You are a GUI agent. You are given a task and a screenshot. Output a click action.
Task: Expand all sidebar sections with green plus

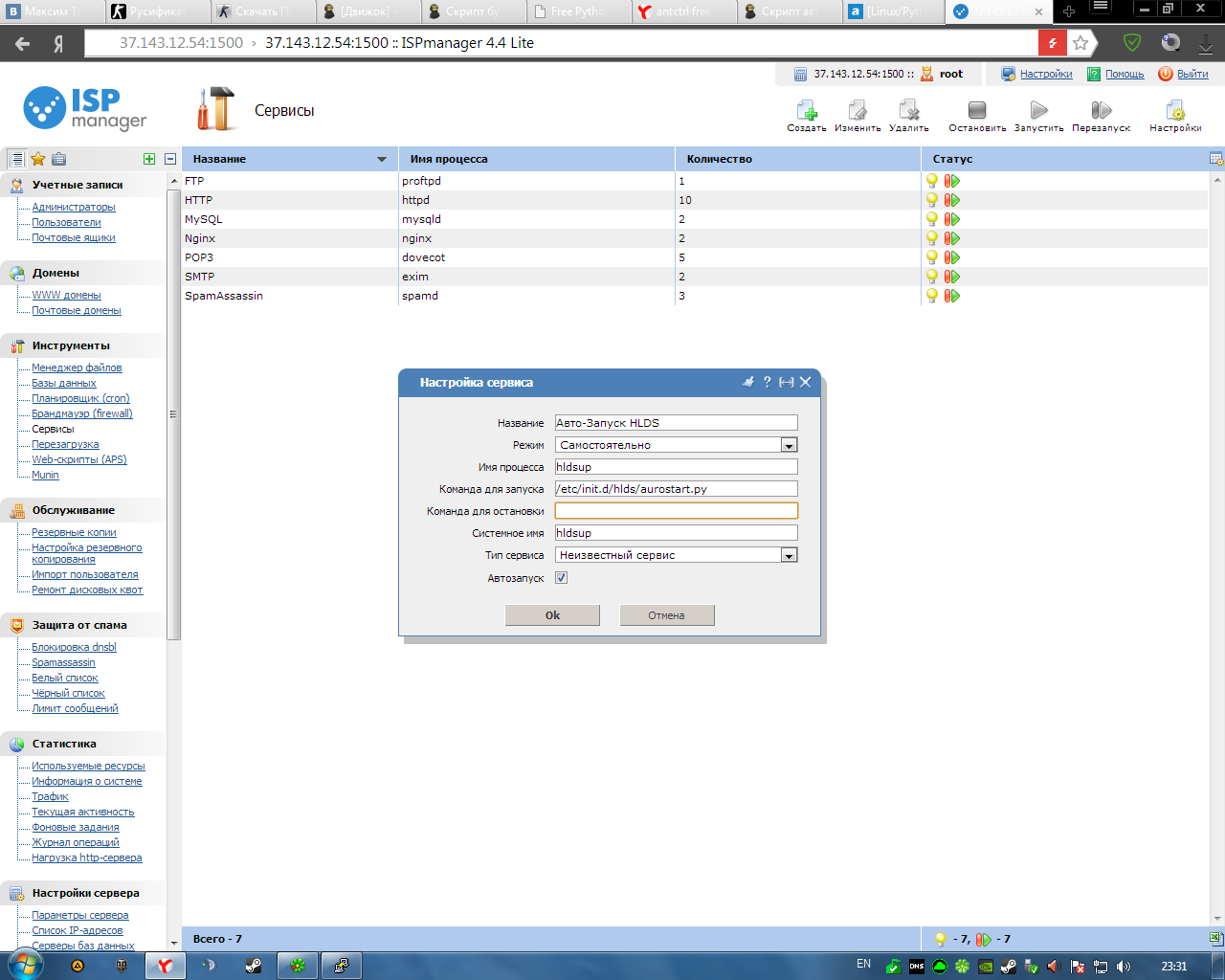tap(149, 159)
